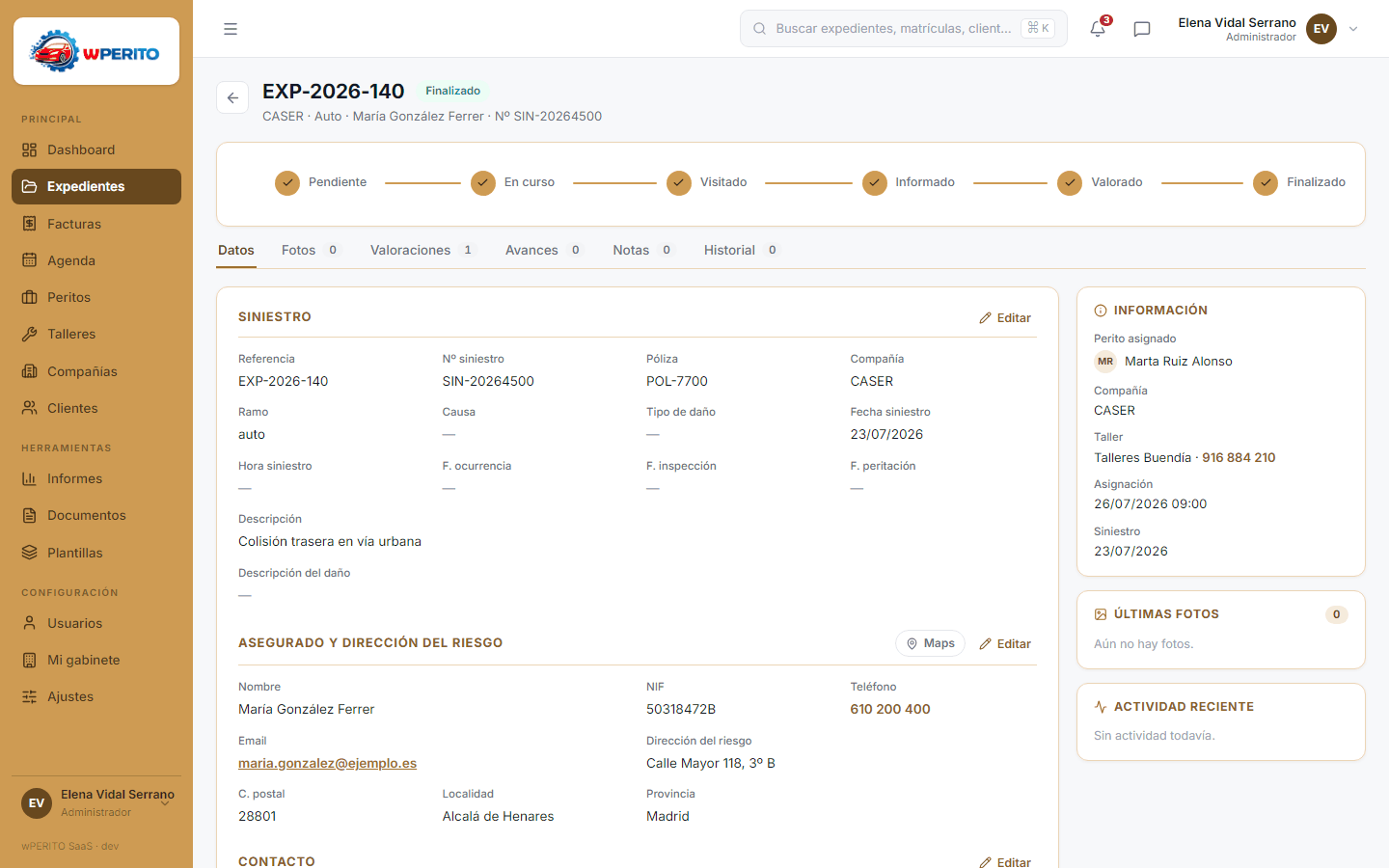Switch to the Fotos tab

pos(311,250)
